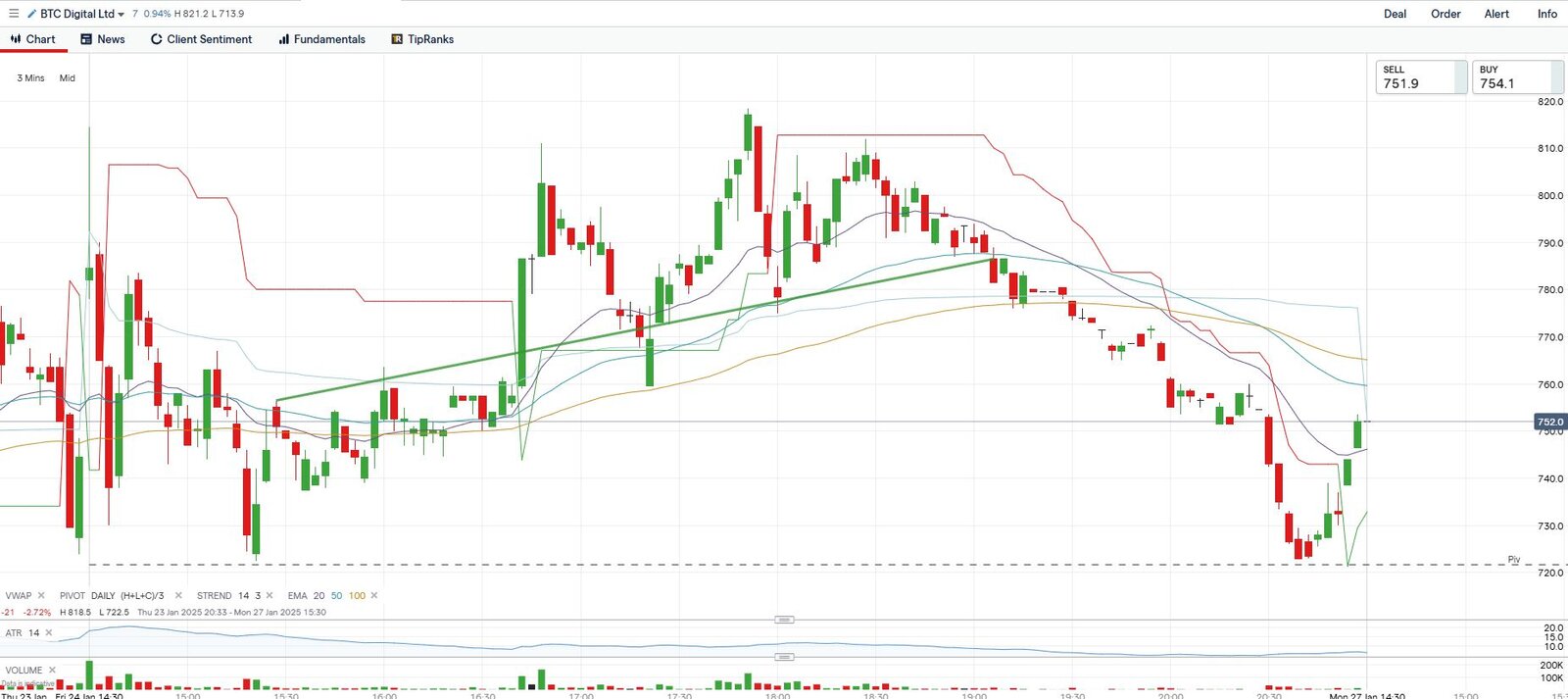
Task: Remove the EMA indicator via its X
Action: tap(374, 595)
